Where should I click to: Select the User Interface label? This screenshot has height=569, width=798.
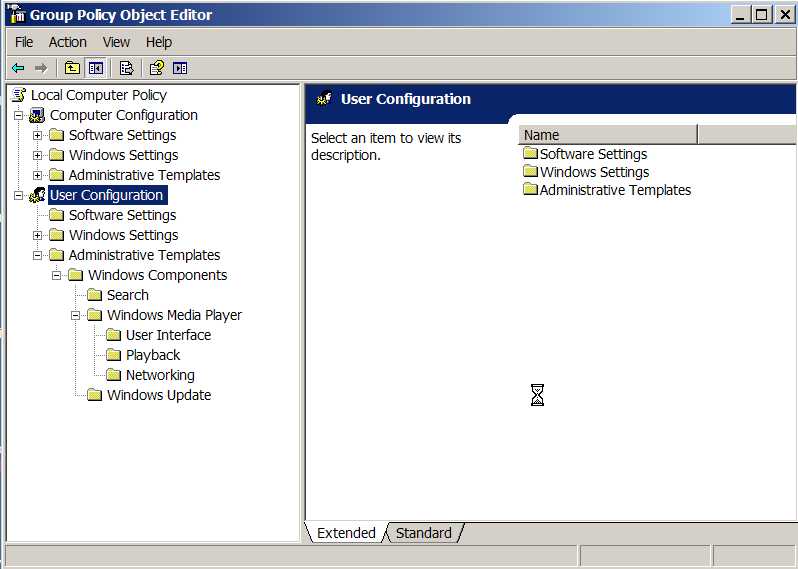tap(168, 335)
